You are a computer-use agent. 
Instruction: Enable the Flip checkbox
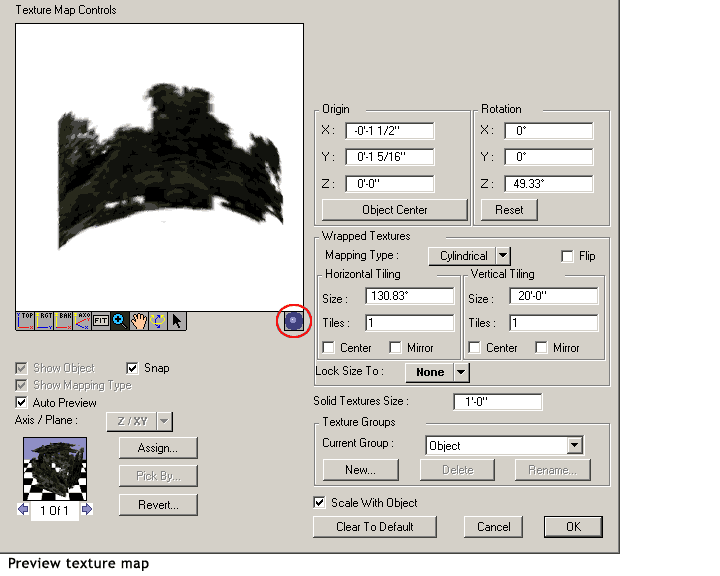click(x=567, y=256)
